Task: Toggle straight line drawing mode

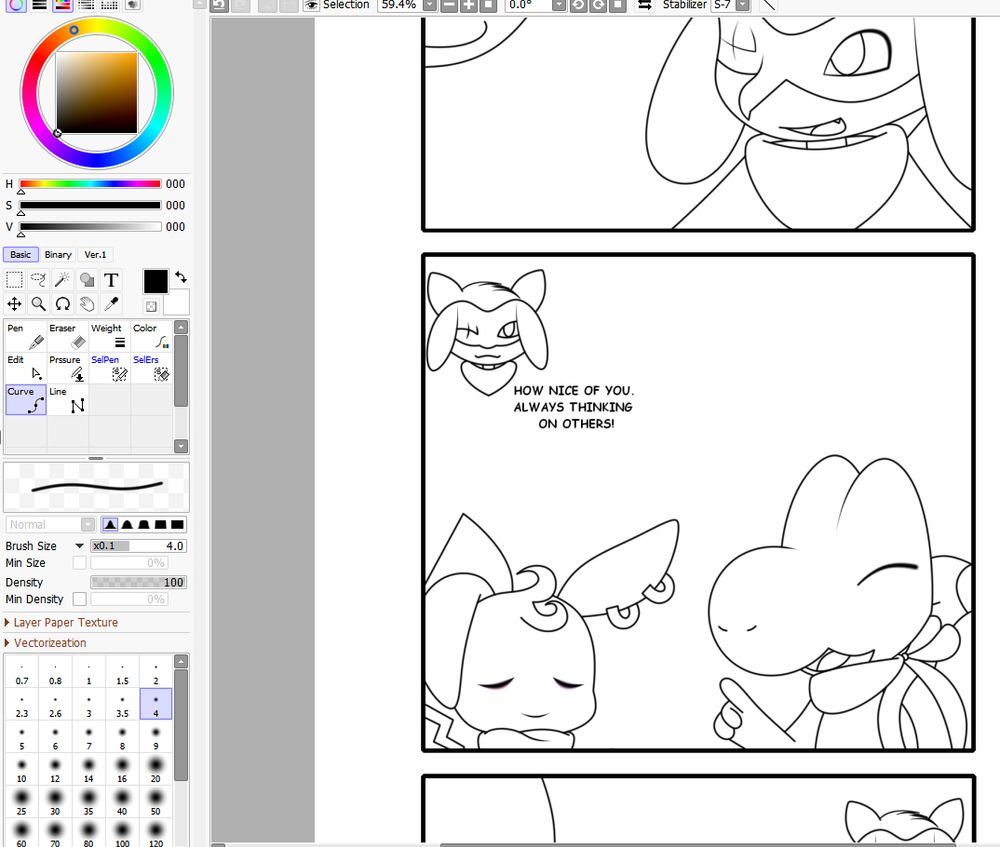Action: point(768,5)
